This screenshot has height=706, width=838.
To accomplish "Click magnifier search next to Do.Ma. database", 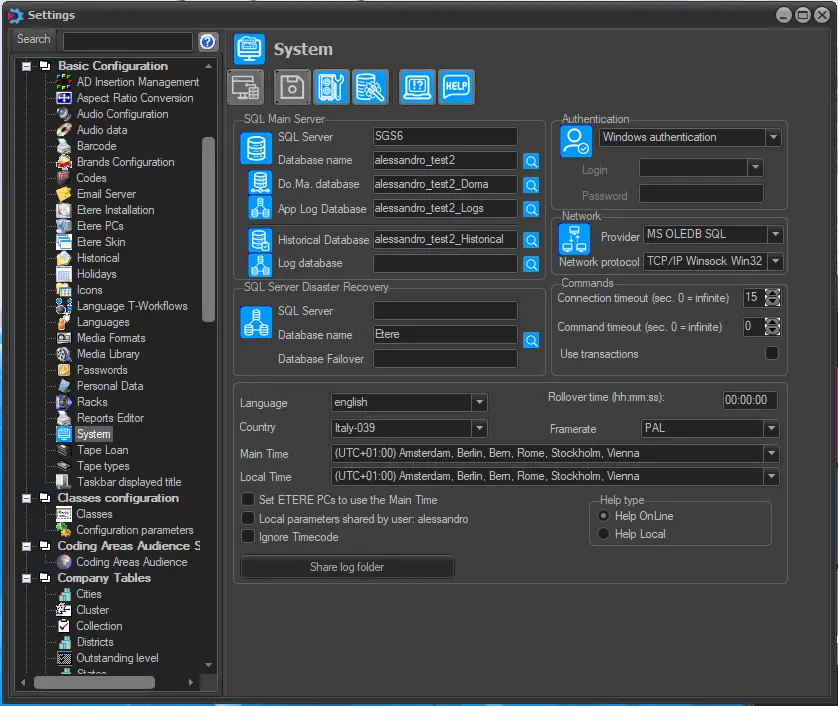I will [531, 185].
